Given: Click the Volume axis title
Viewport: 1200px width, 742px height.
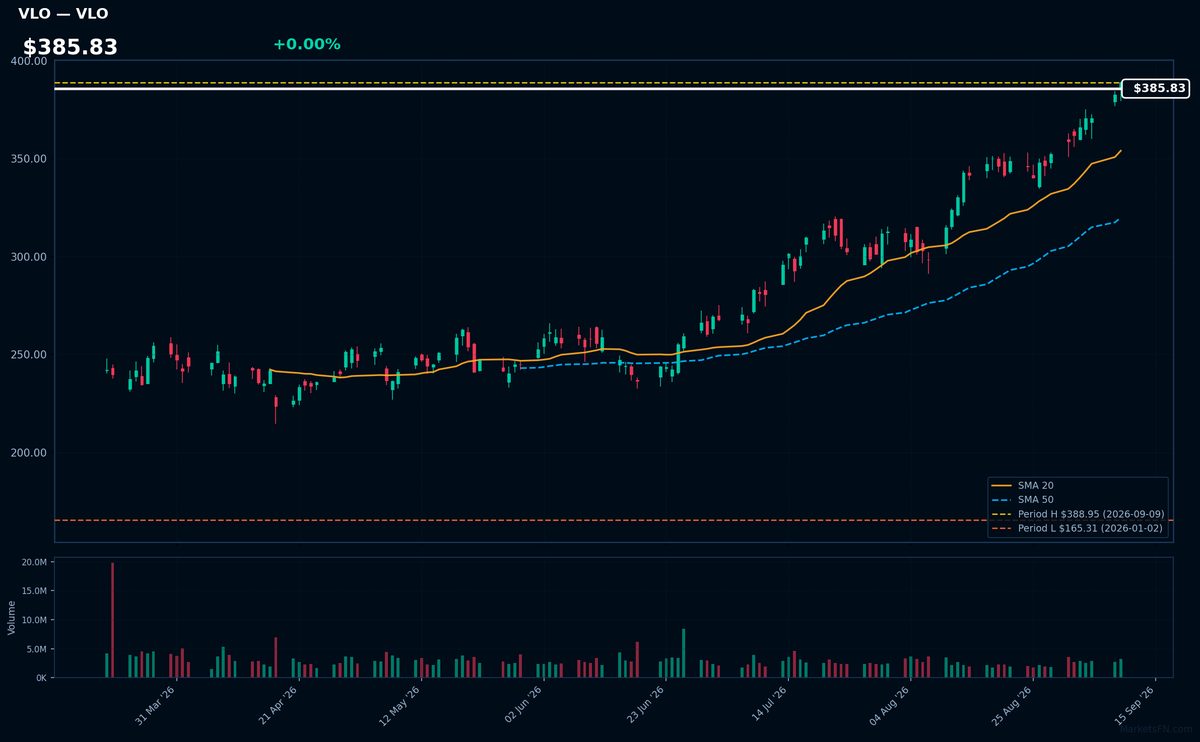Looking at the screenshot, I should tap(12, 618).
